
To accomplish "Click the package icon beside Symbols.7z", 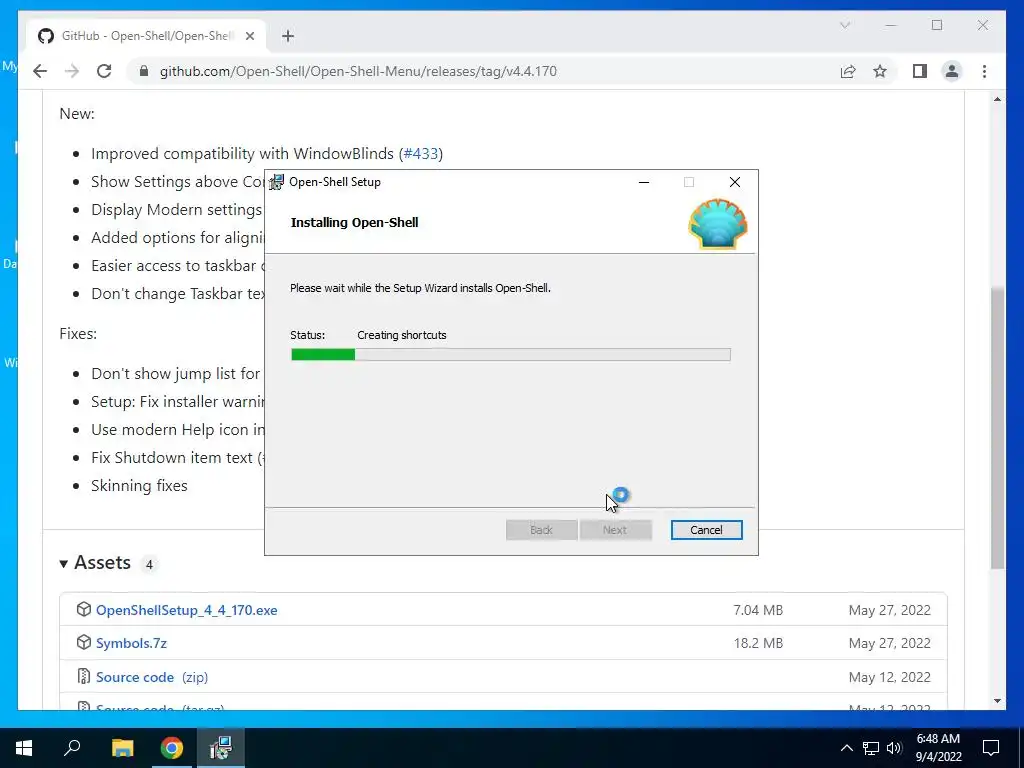I will 84,643.
